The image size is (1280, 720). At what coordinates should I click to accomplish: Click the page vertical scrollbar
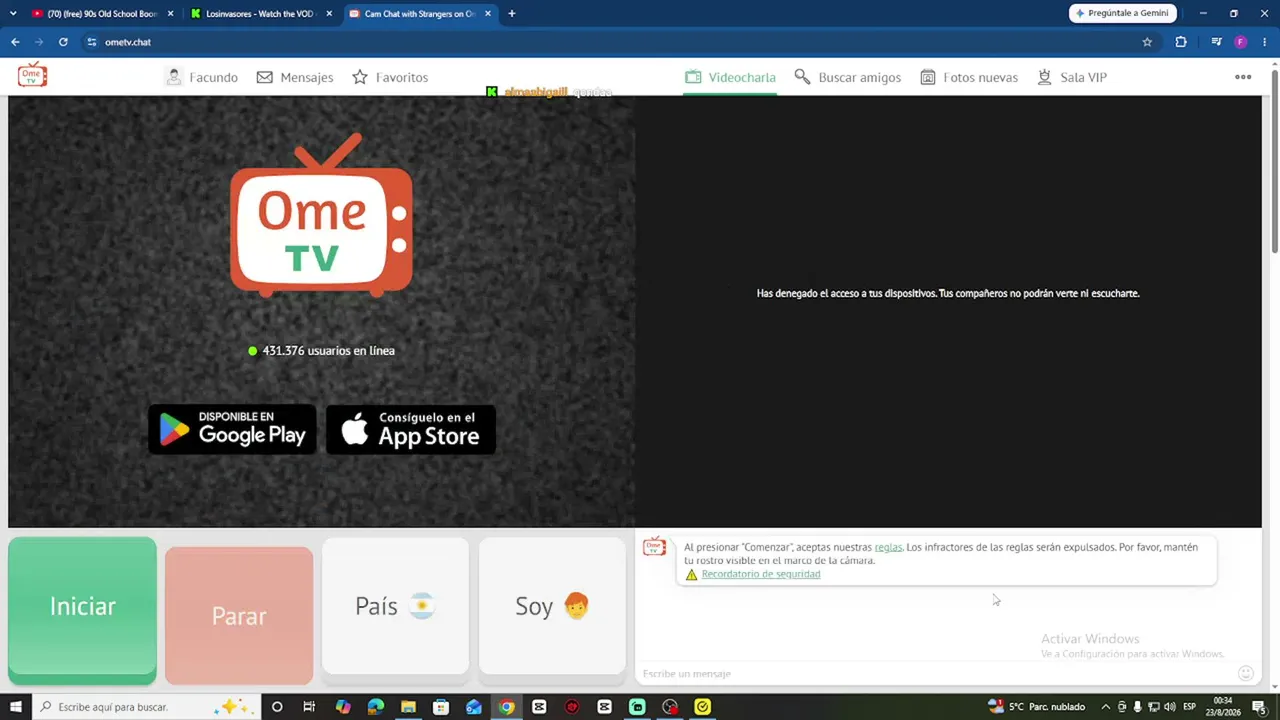[1274, 160]
